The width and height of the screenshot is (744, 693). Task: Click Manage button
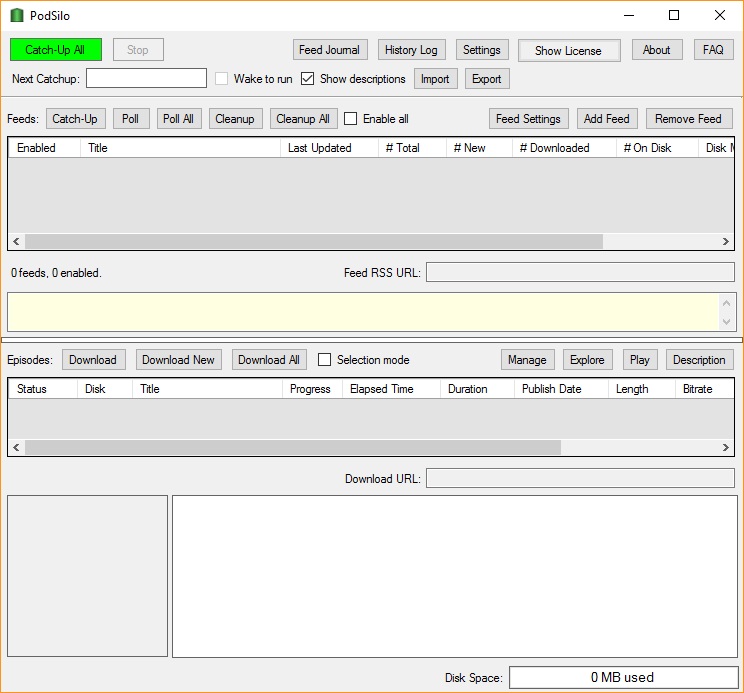[528, 360]
